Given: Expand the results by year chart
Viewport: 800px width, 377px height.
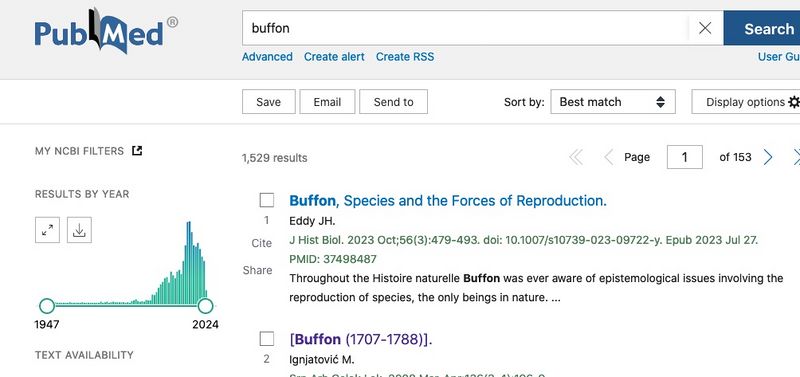Looking at the screenshot, I should (47, 230).
